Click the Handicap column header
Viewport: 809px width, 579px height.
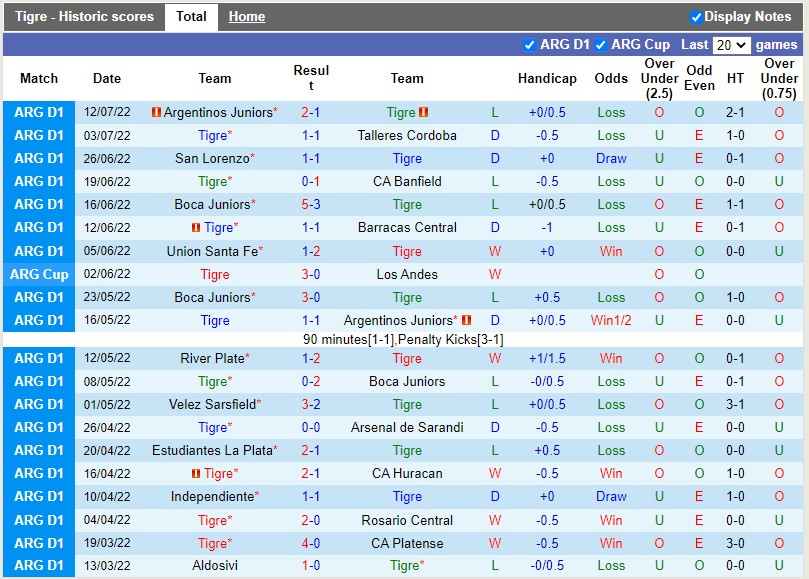(547, 78)
